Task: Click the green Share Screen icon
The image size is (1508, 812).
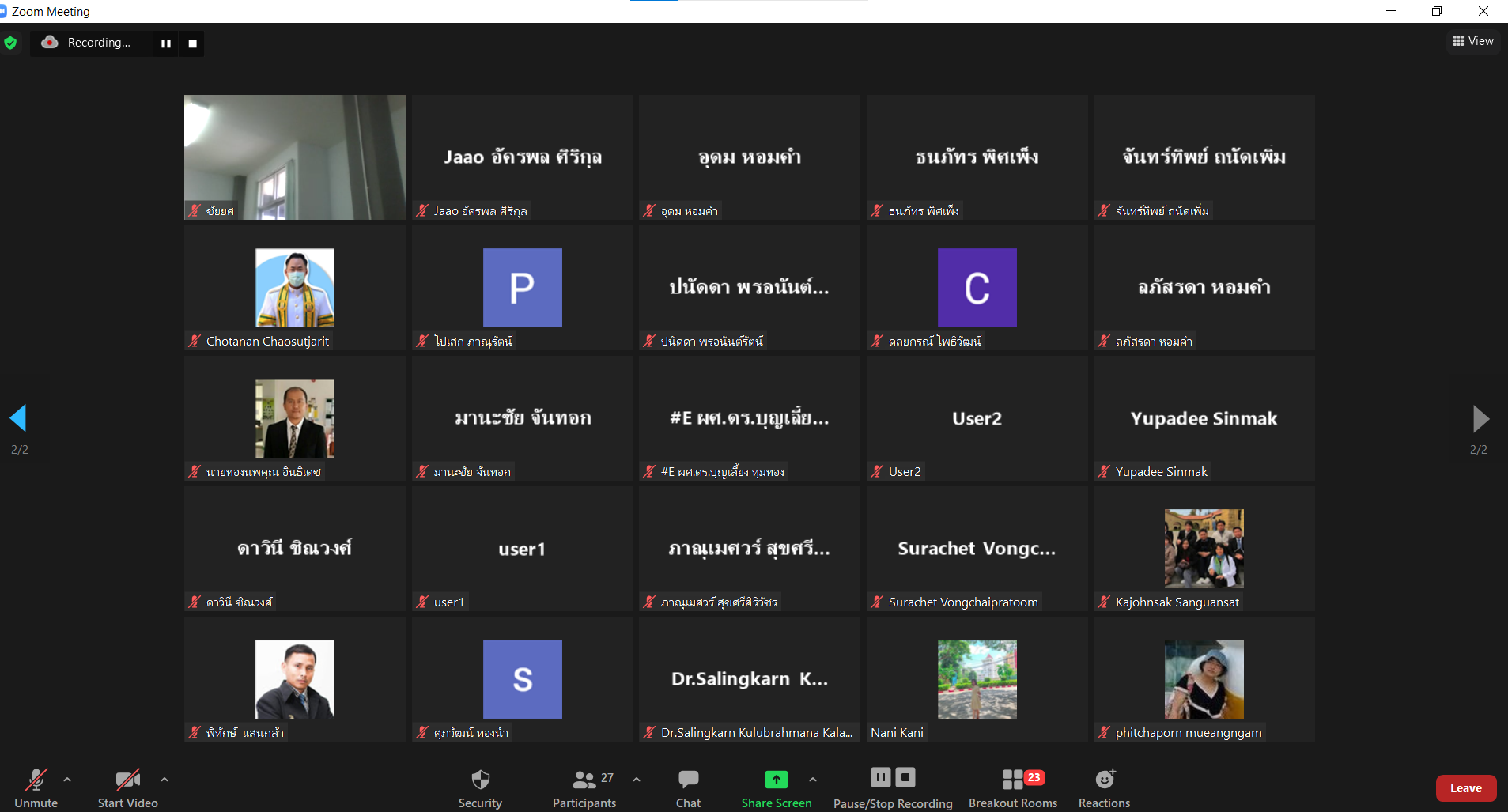Action: (x=776, y=780)
